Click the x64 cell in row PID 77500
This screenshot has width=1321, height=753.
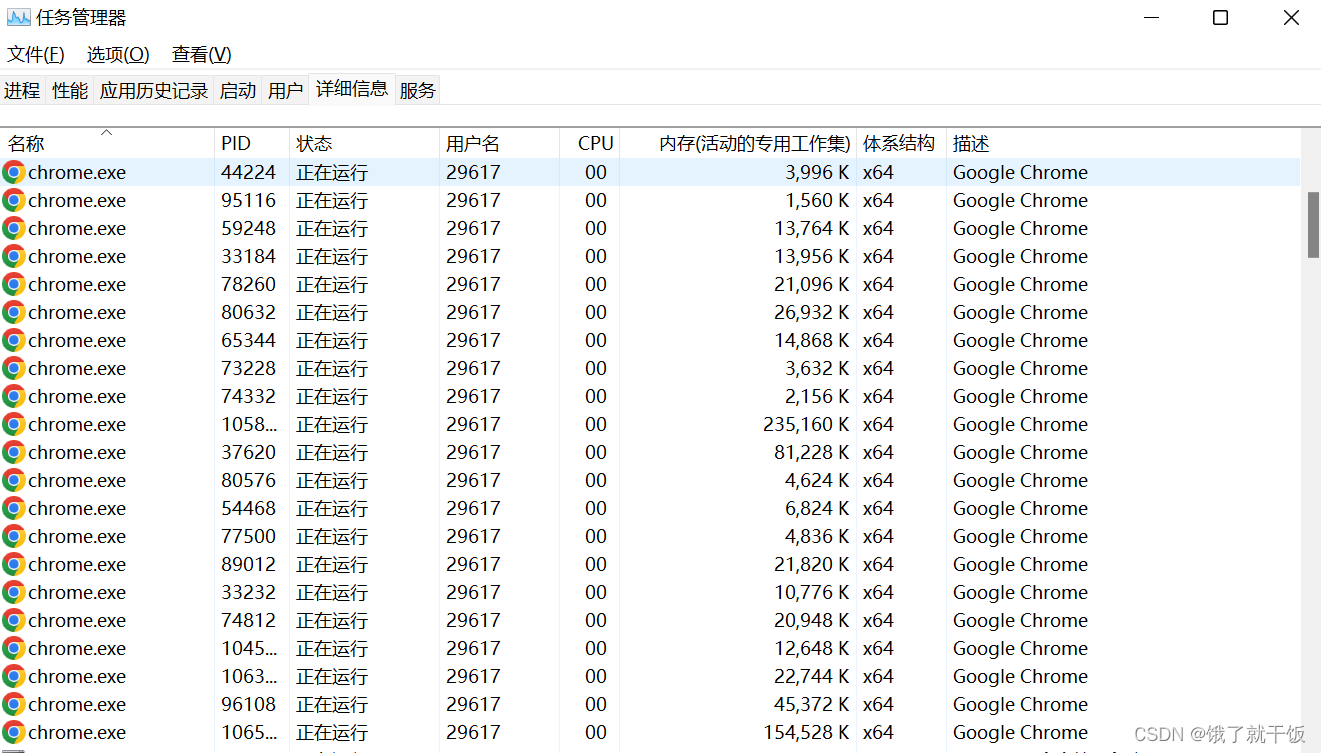click(878, 536)
